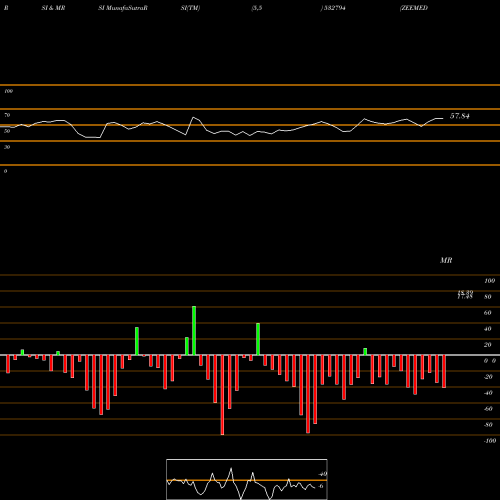Click the MR axis label -100

coord(490,441)
